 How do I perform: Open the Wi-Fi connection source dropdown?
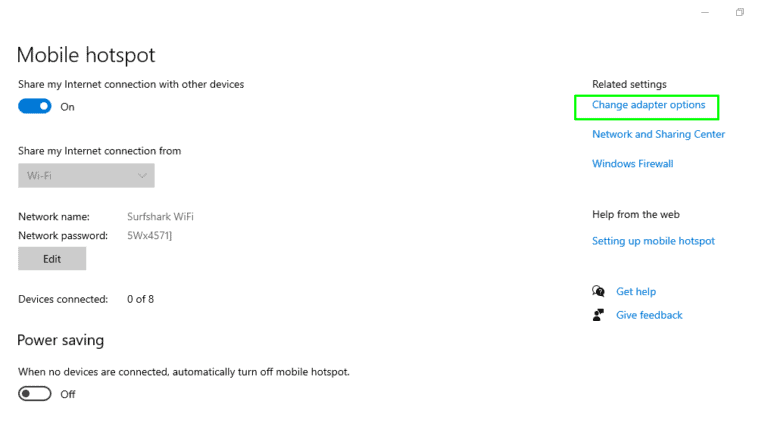[86, 176]
